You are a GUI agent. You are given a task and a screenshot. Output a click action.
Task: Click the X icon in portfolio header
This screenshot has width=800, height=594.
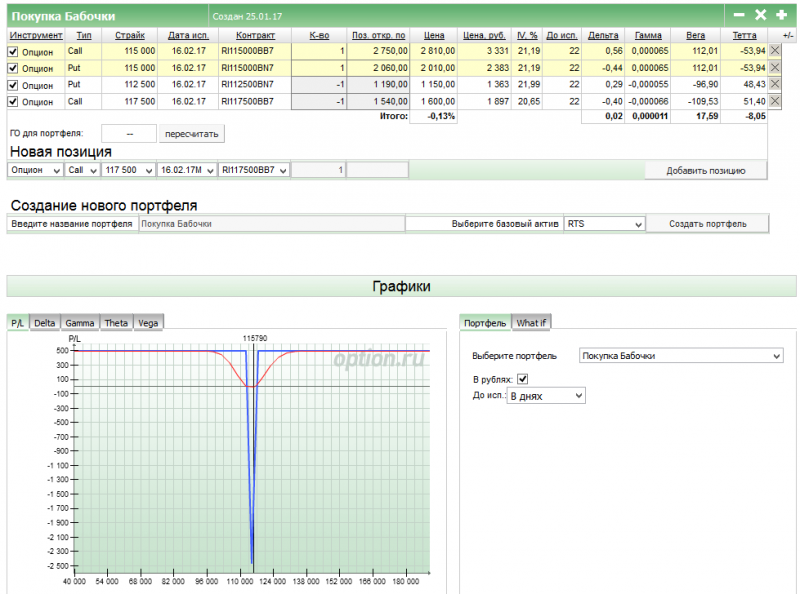[x=760, y=15]
